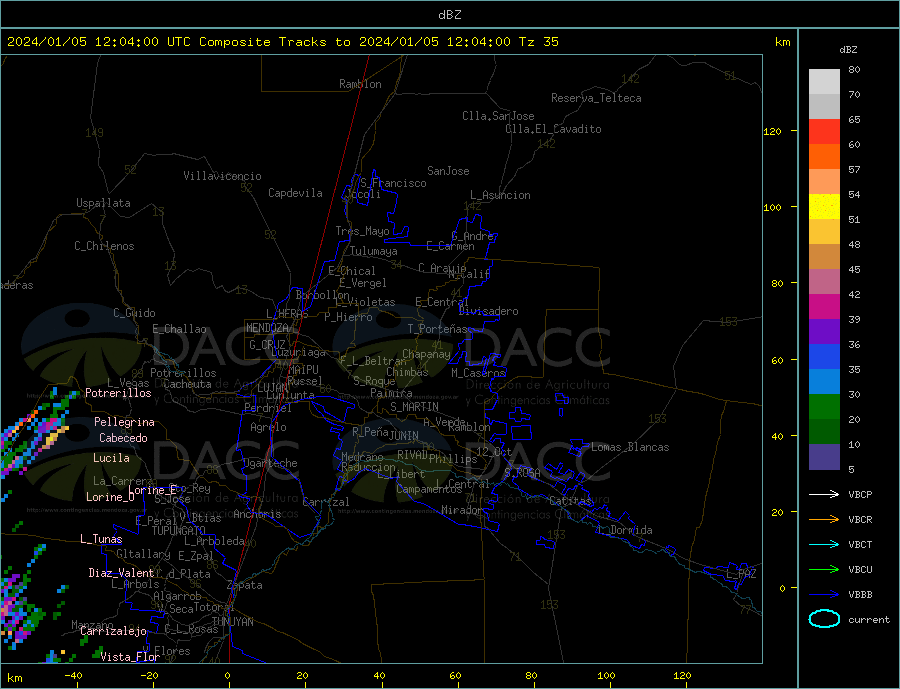This screenshot has height=689, width=900.
Task: Click the '100' tick on the bottom km axis
Action: pyautogui.click(x=607, y=676)
